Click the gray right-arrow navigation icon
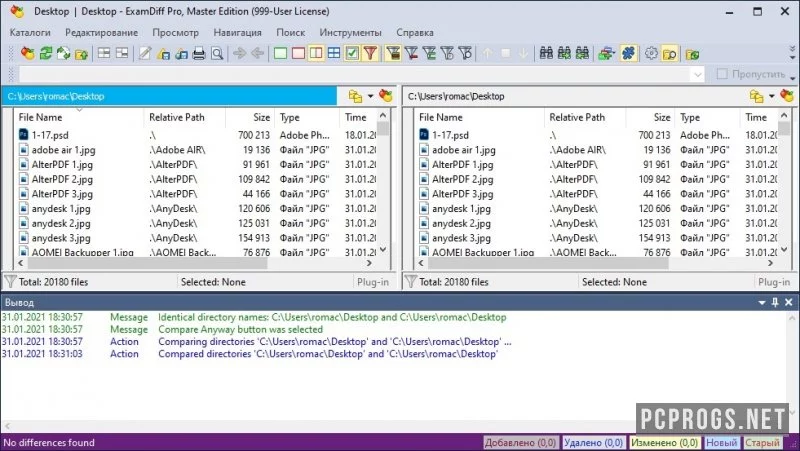The image size is (800, 451). pos(239,53)
